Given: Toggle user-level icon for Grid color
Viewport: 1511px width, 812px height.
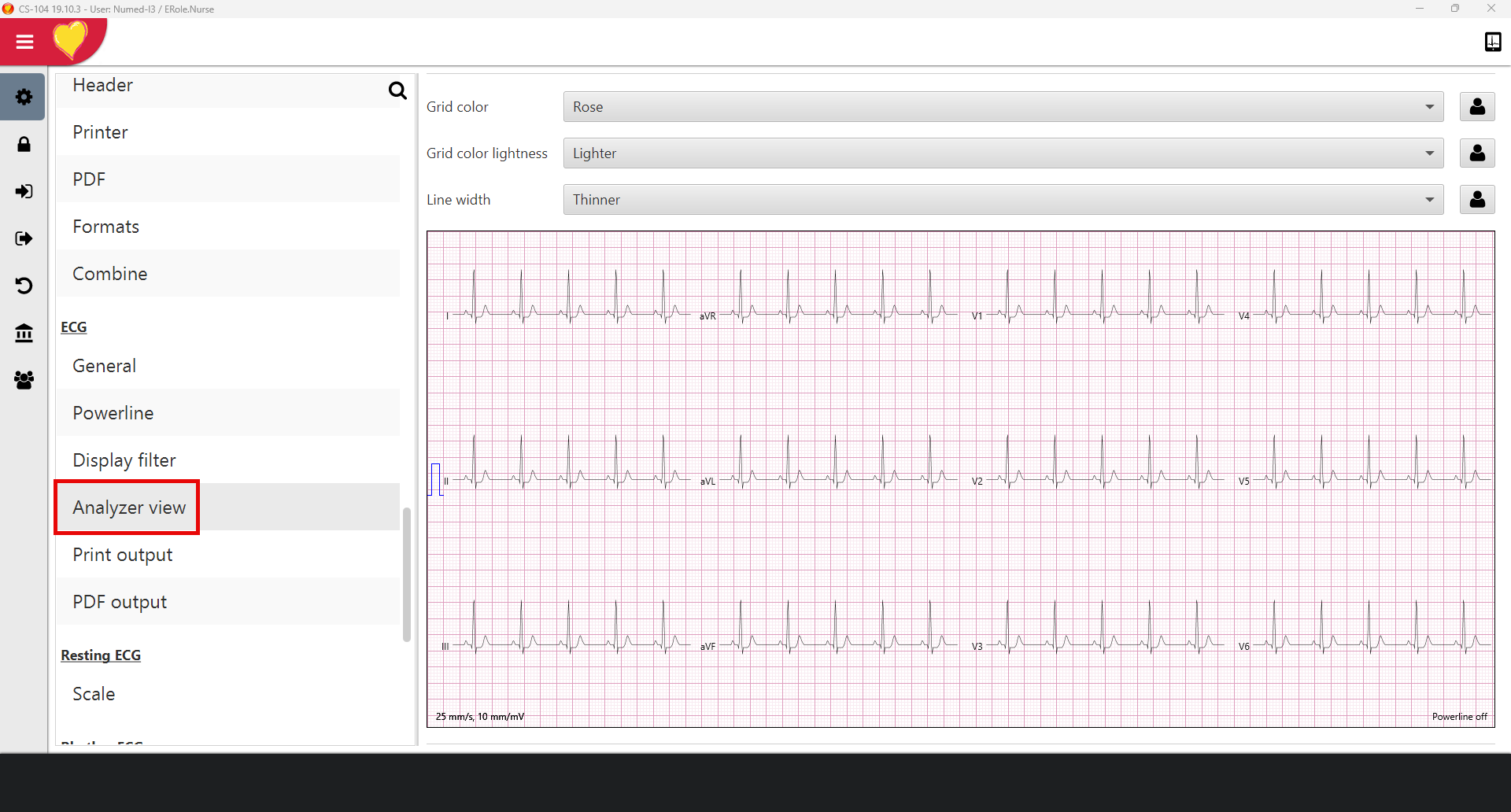Looking at the screenshot, I should pyautogui.click(x=1477, y=107).
